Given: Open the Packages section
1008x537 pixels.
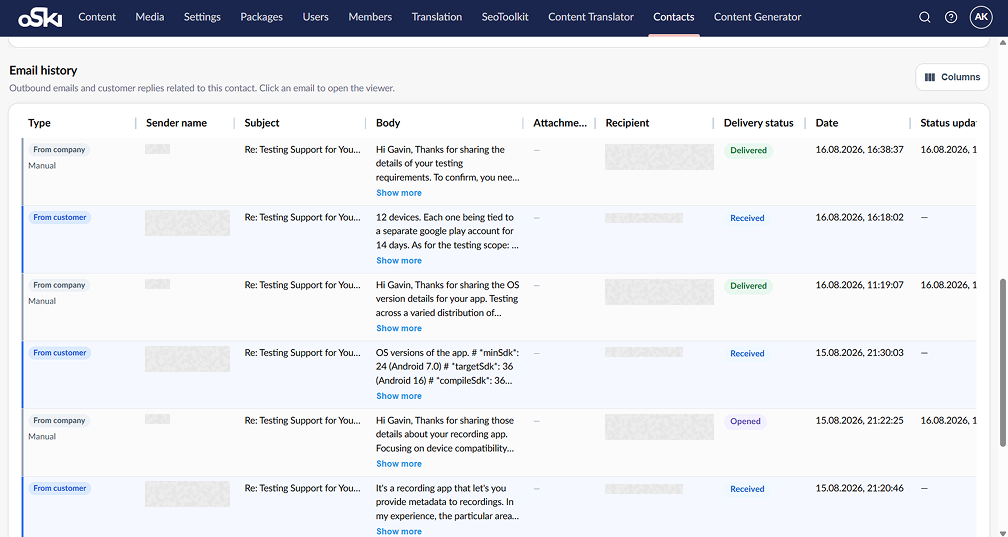Looking at the screenshot, I should pos(262,17).
